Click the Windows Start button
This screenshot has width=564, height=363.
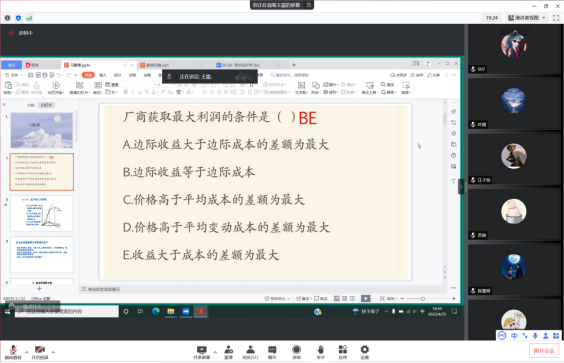point(7,312)
